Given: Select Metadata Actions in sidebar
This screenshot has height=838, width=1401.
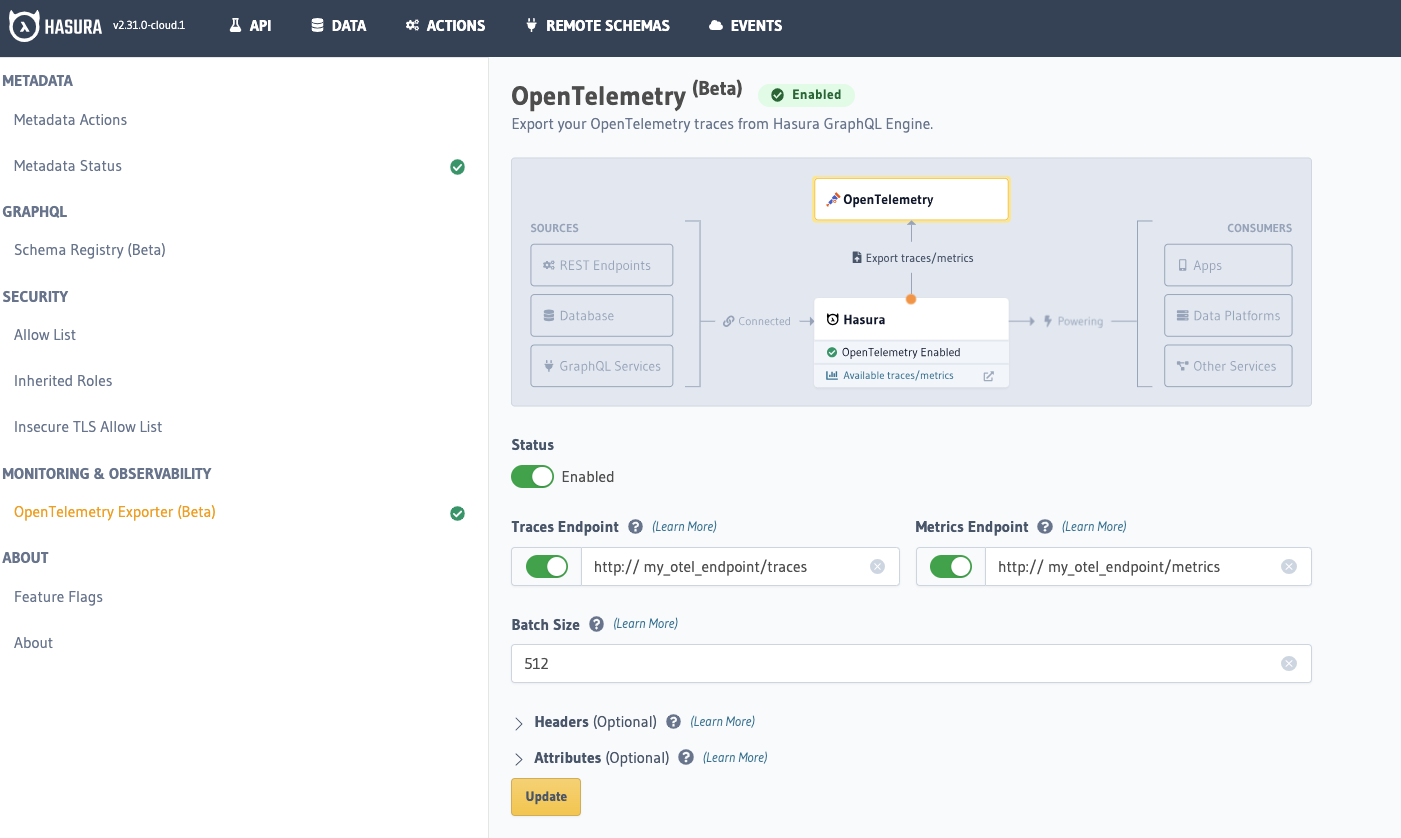Looking at the screenshot, I should coord(70,120).
